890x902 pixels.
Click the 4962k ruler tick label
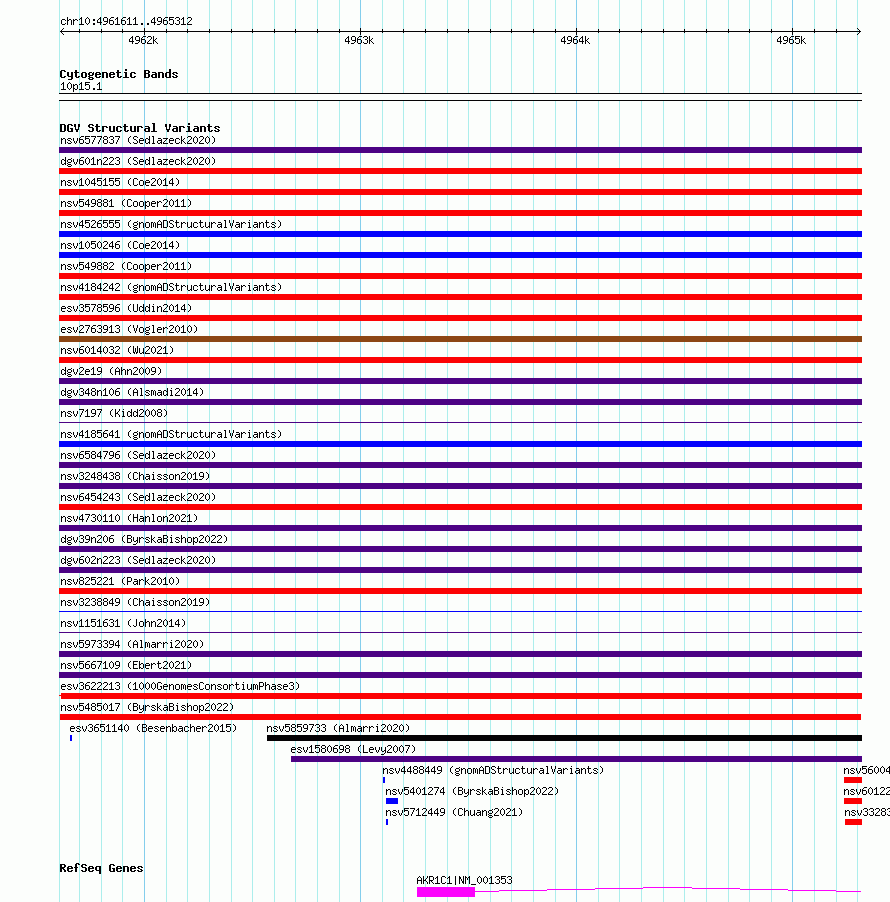pyautogui.click(x=143, y=40)
